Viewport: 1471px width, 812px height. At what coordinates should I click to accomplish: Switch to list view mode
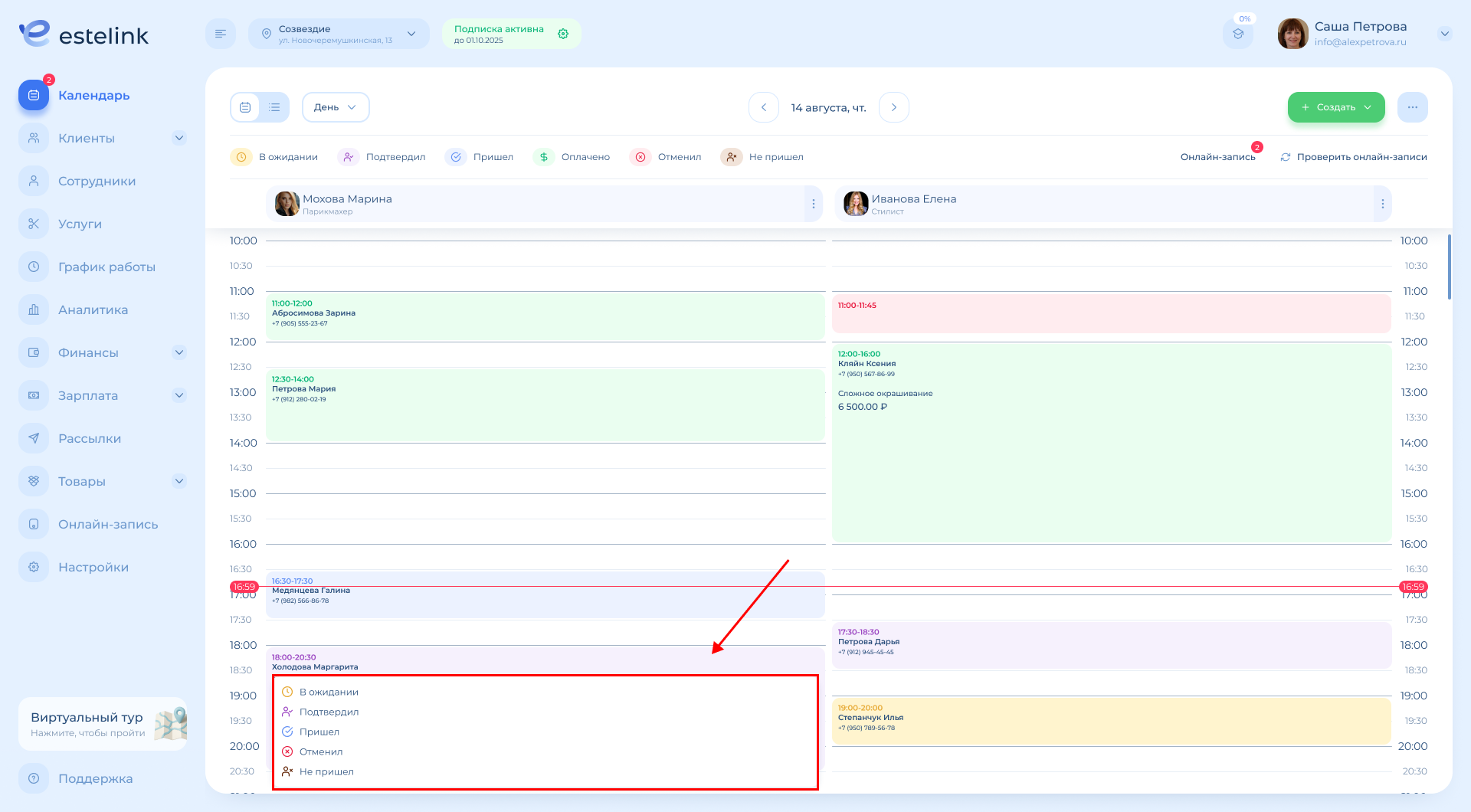coord(274,107)
